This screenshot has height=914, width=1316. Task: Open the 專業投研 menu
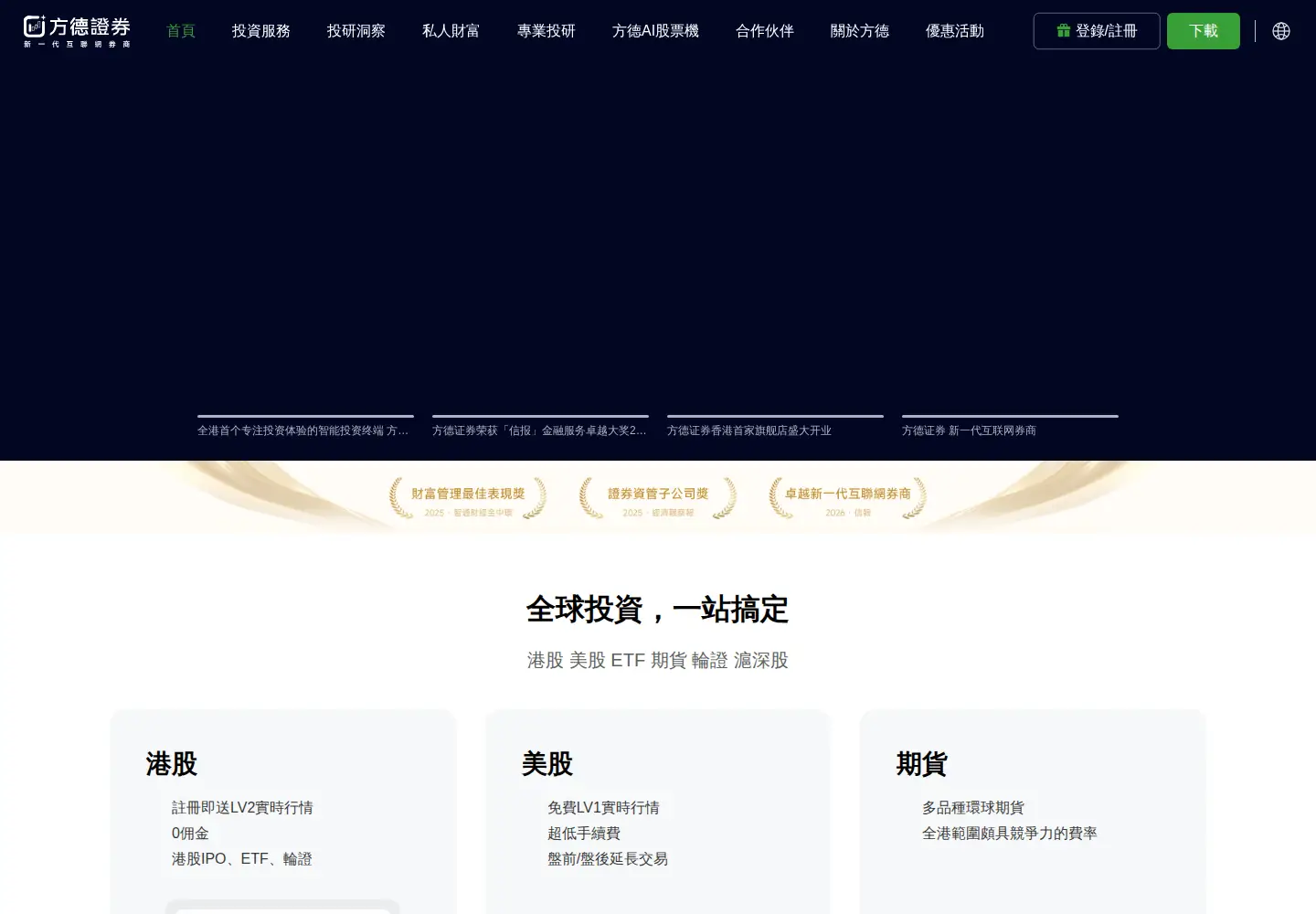tap(547, 31)
